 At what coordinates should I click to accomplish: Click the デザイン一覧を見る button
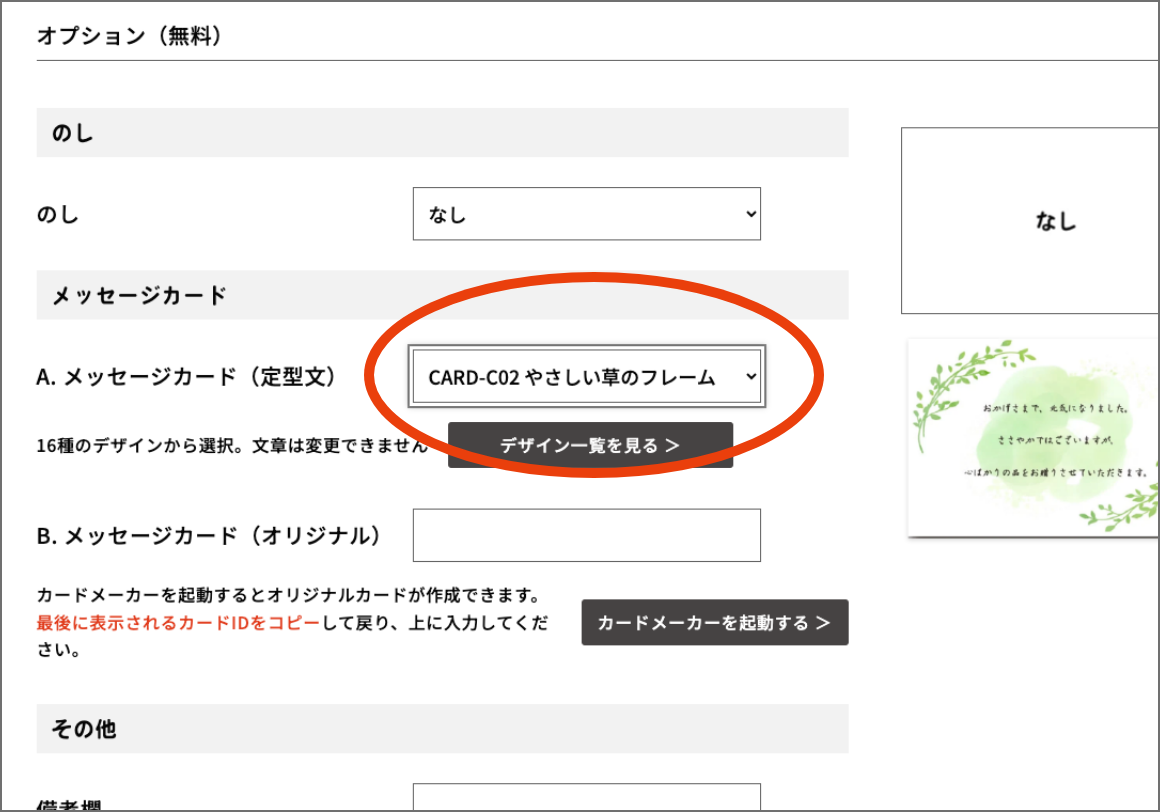click(590, 445)
